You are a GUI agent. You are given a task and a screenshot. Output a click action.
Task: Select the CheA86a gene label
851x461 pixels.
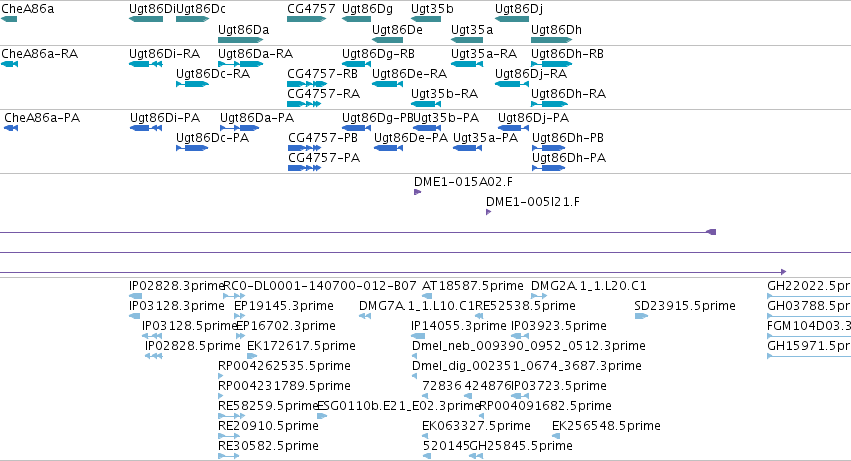(28, 9)
